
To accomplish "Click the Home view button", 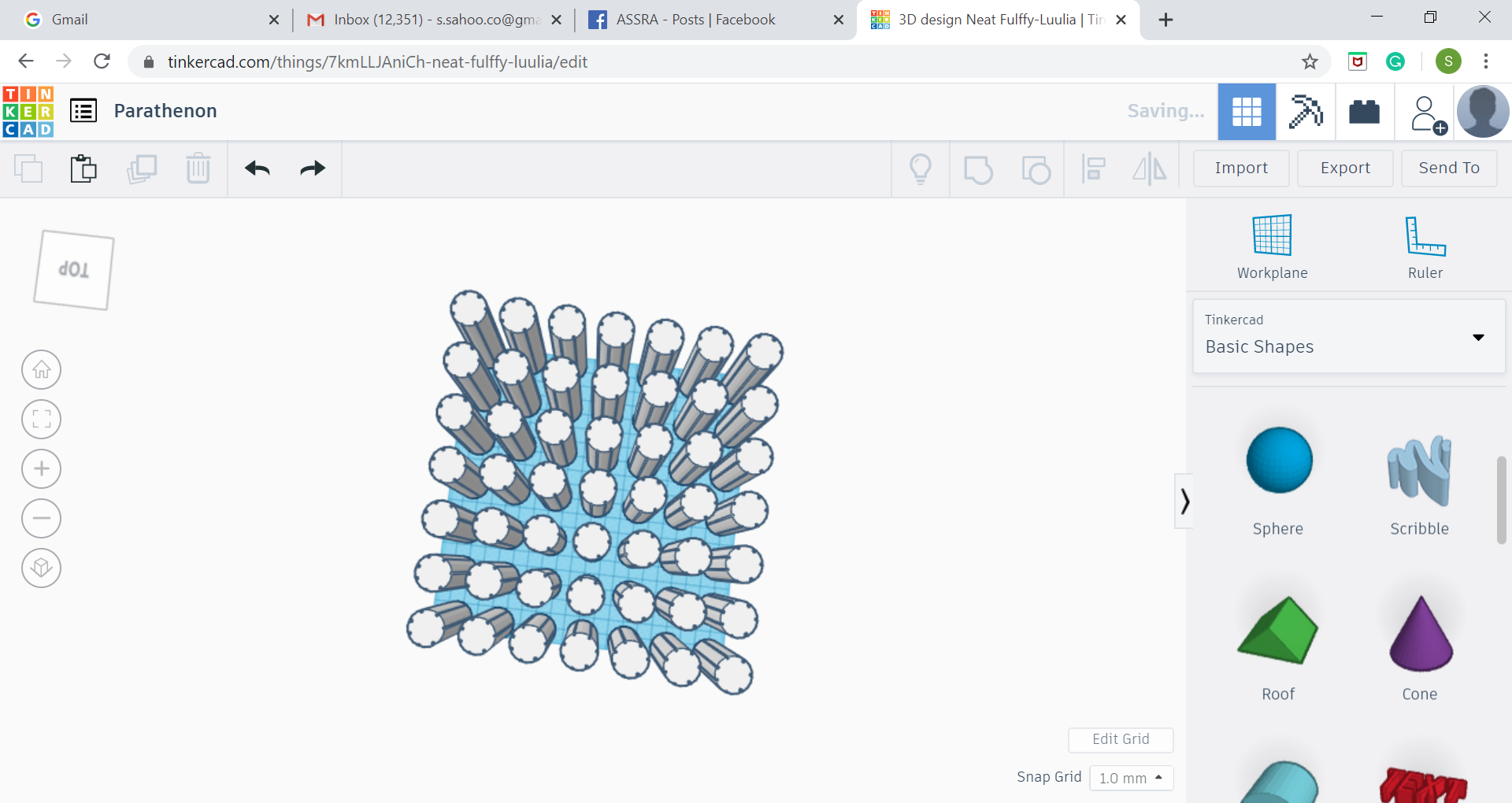I will pos(42,370).
